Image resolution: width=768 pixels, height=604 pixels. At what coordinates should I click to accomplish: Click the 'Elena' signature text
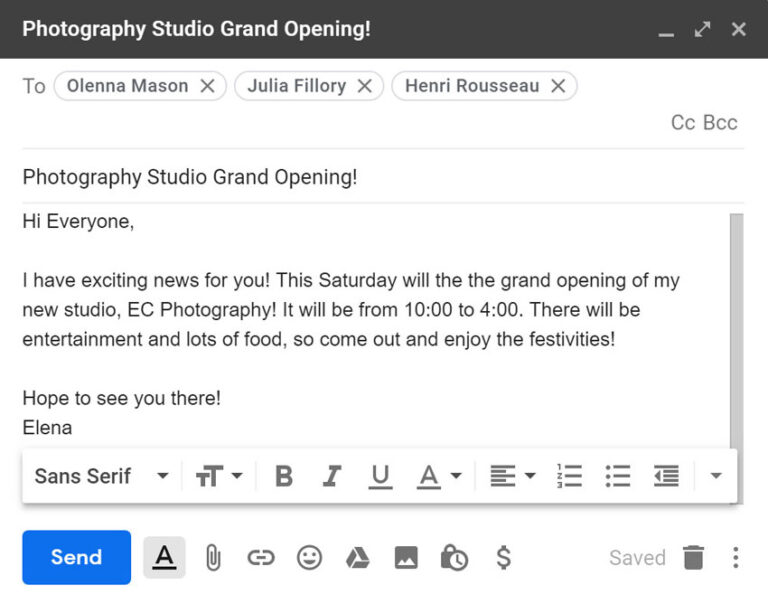pyautogui.click(x=48, y=428)
